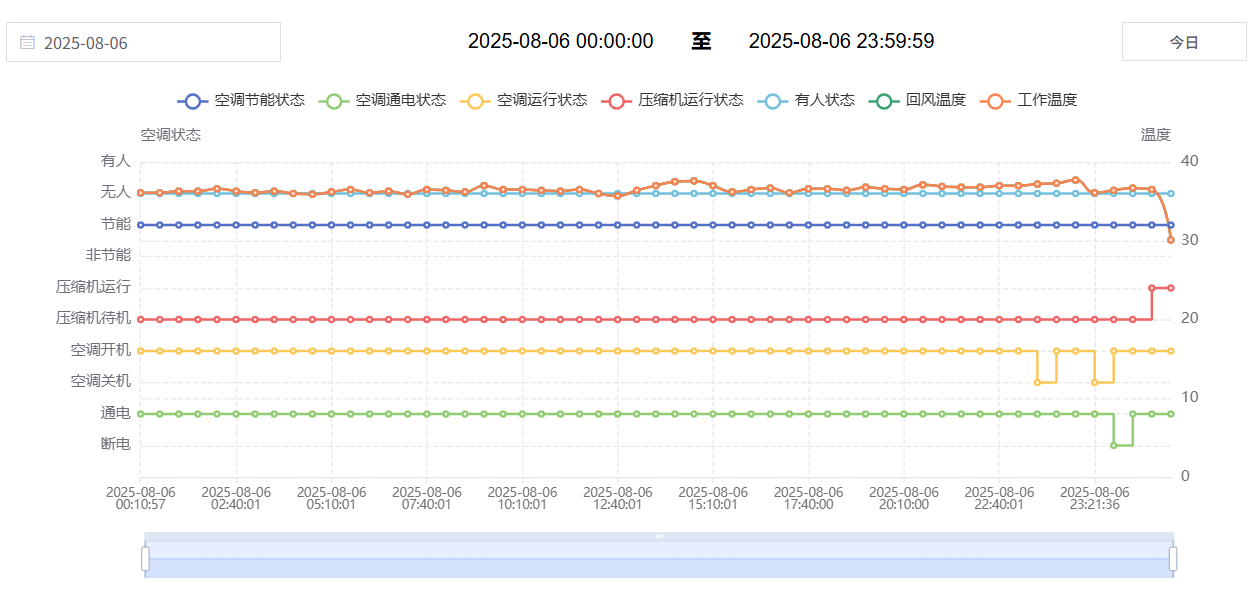Screen dimensions: 1256x612
Task: Toggle the 空调运行状态 legend series
Action: click(x=524, y=100)
